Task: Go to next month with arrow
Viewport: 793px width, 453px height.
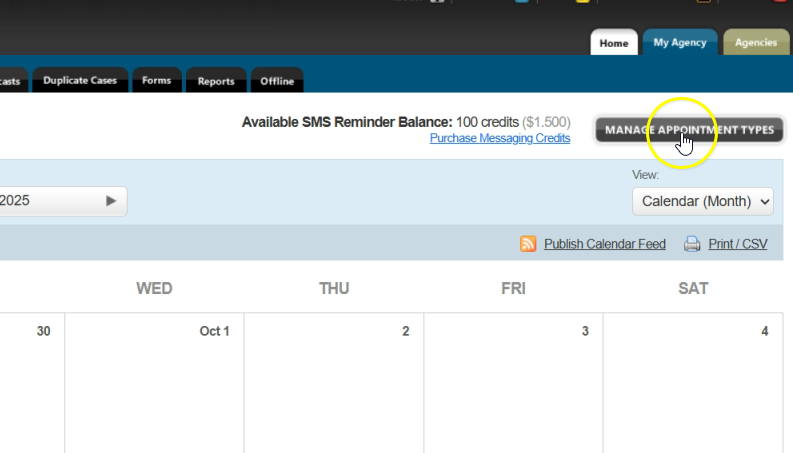Action: [x=111, y=200]
